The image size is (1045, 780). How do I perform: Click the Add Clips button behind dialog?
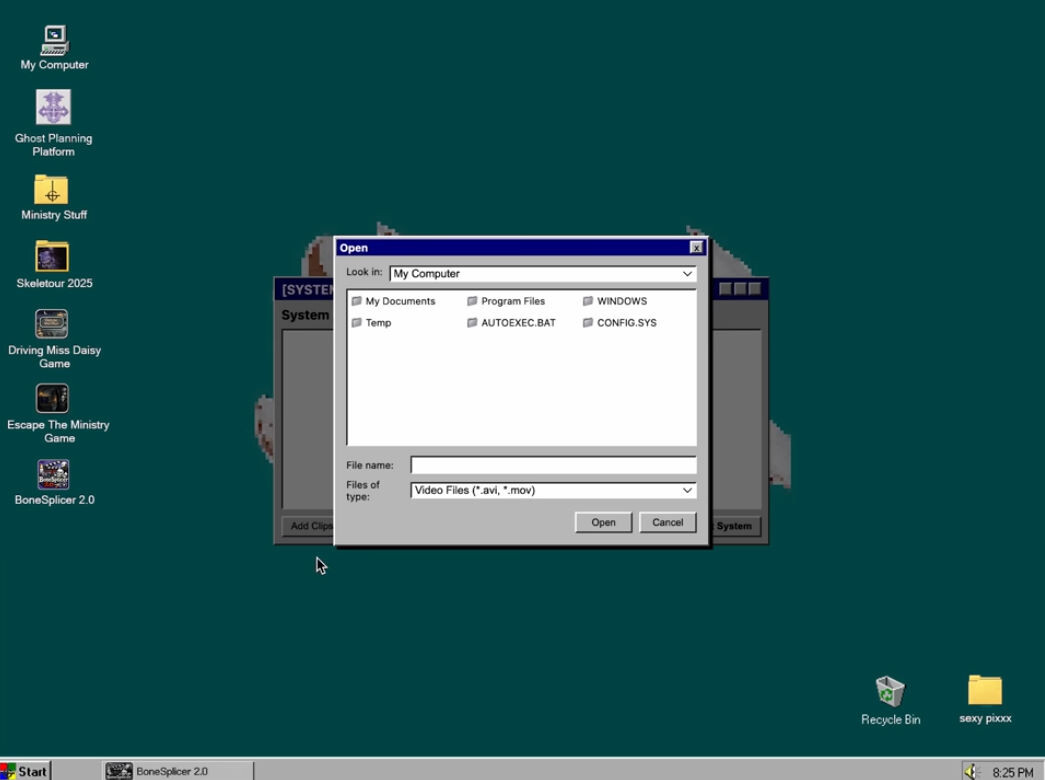click(308, 525)
